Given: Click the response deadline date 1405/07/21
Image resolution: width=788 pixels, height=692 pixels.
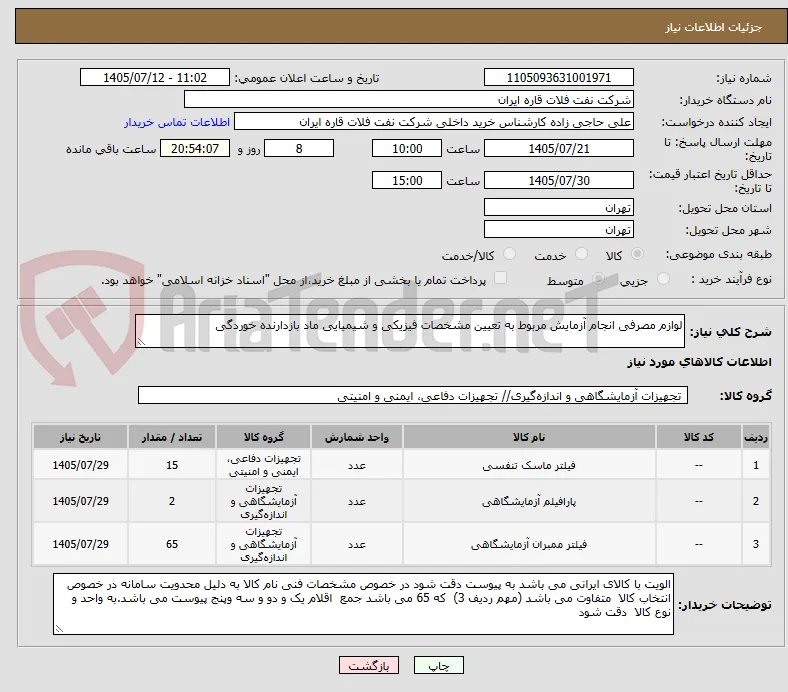Looking at the screenshot, I should 558,149.
